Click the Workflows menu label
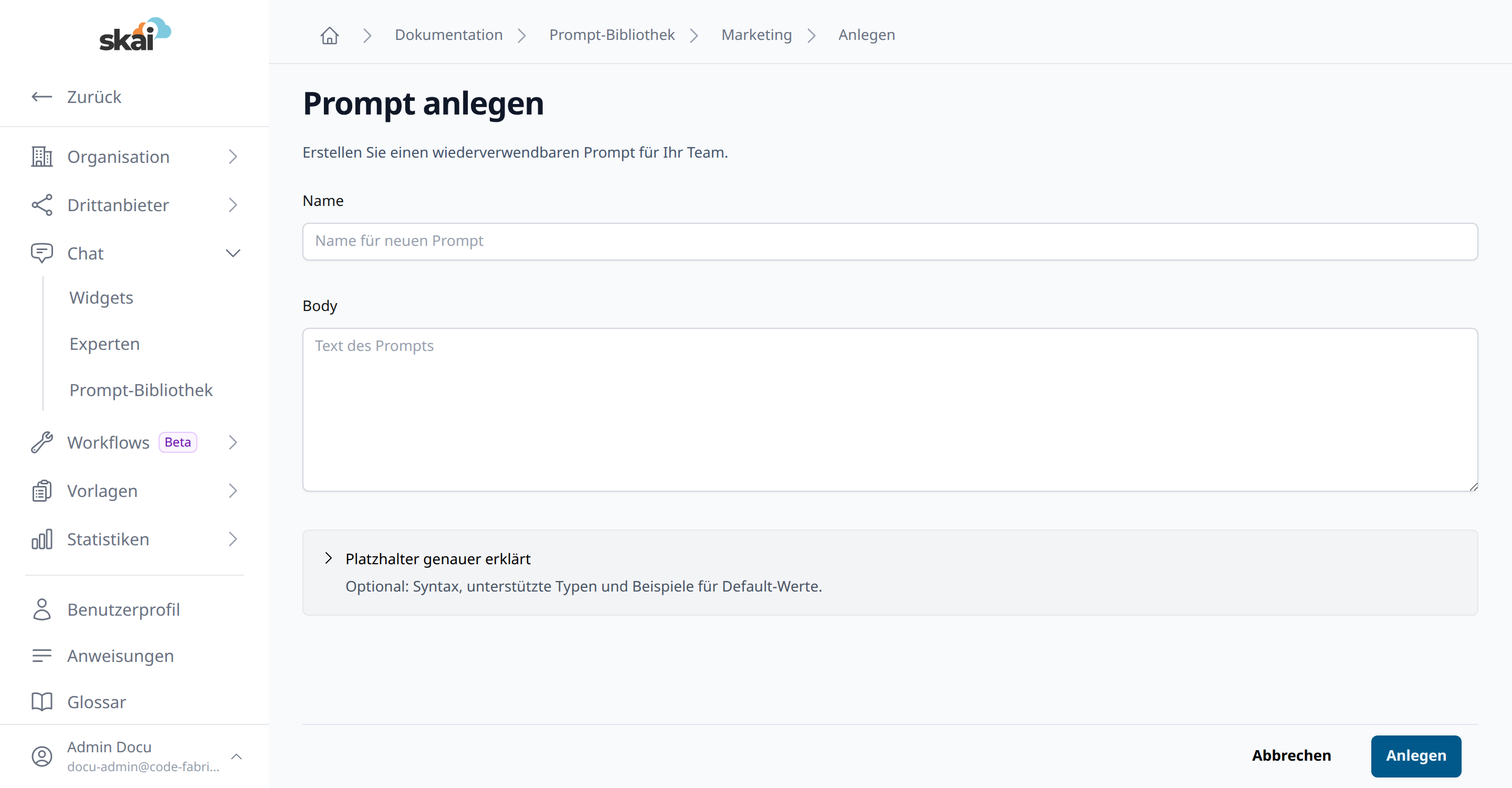The image size is (1512, 788). point(109,442)
